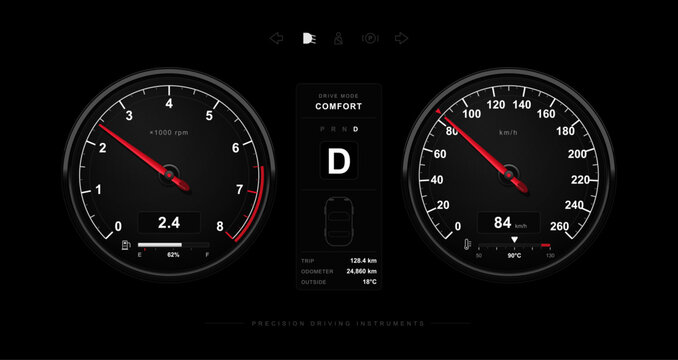678x360 pixels.
Task: Click the trip value 128.4 km
Action: coord(363,261)
